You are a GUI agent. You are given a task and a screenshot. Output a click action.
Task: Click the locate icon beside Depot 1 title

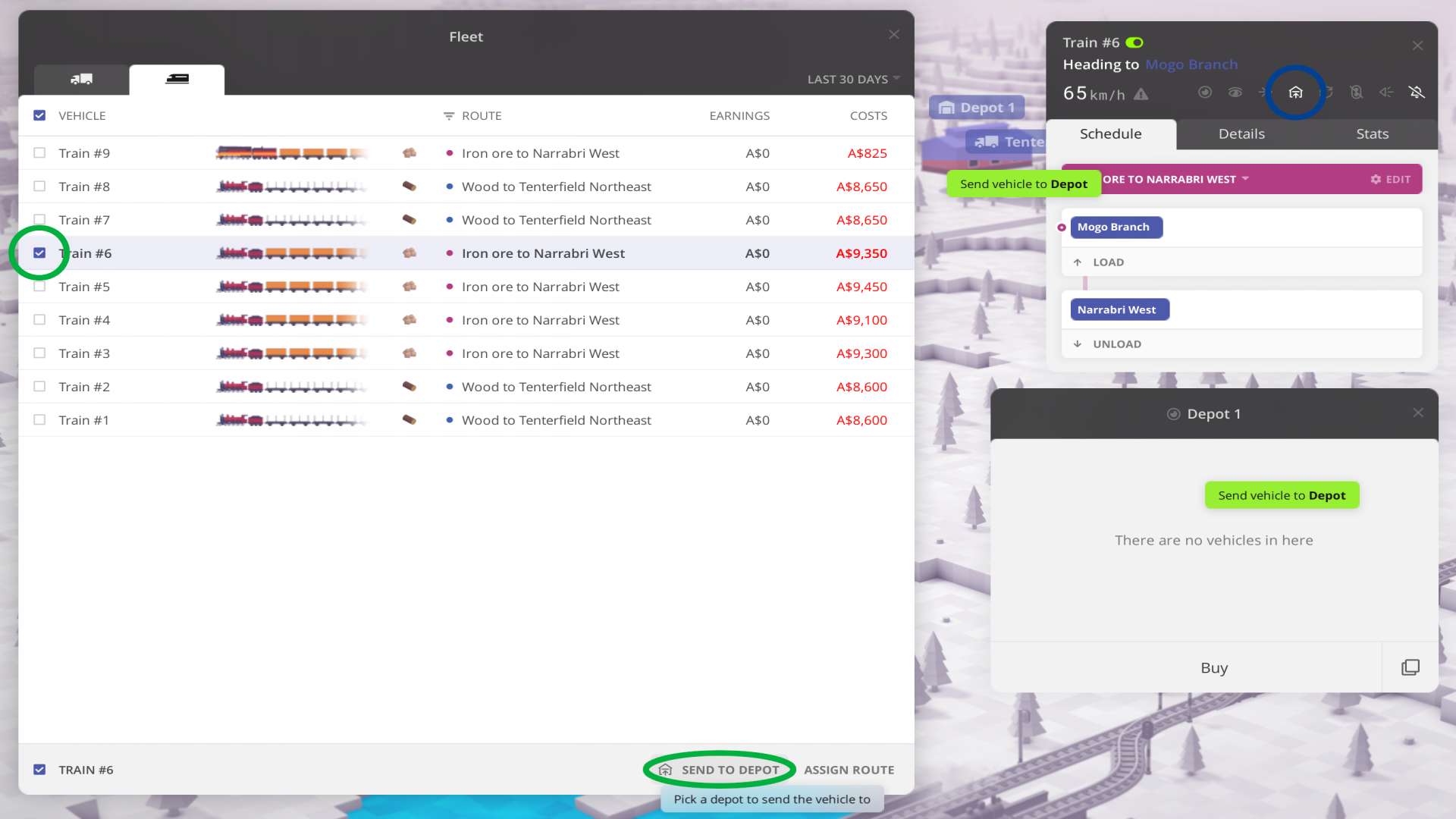(1173, 414)
